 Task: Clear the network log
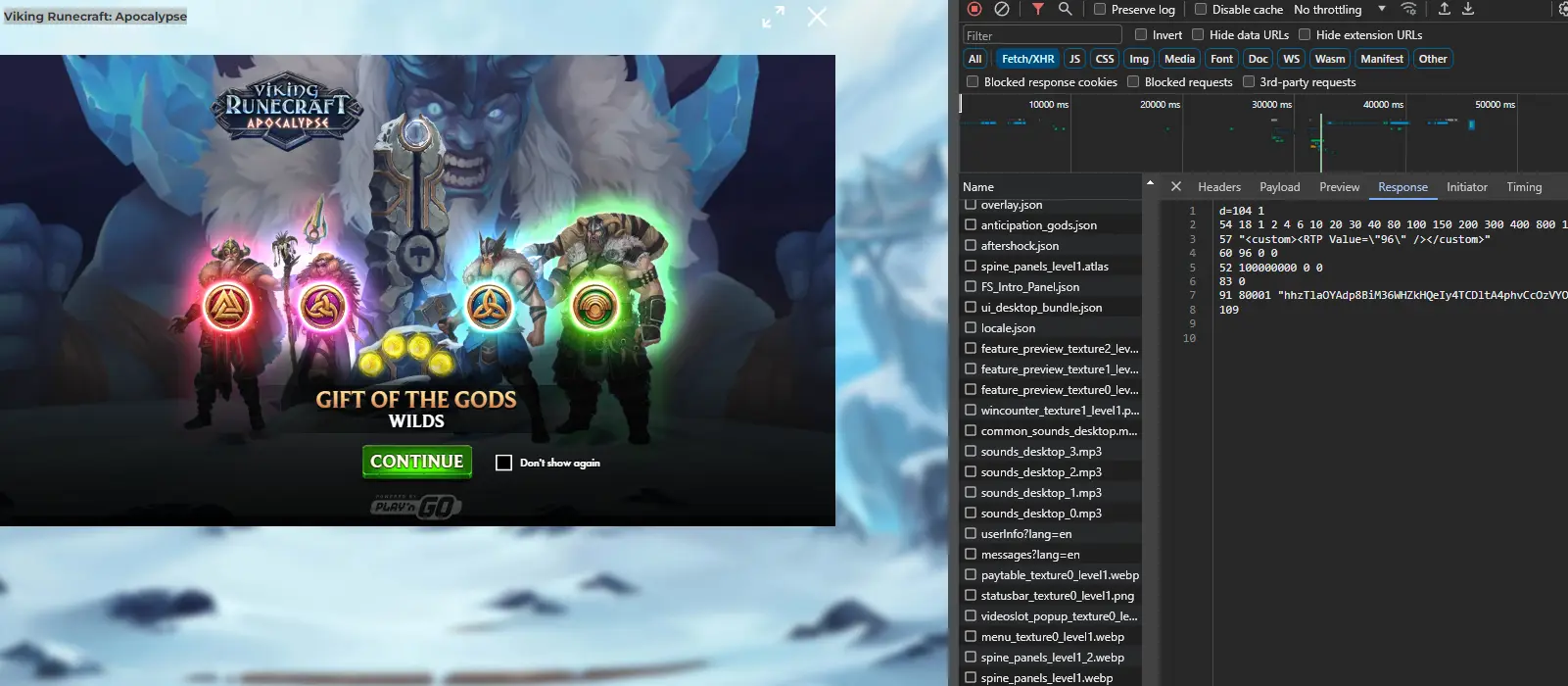(1002, 9)
